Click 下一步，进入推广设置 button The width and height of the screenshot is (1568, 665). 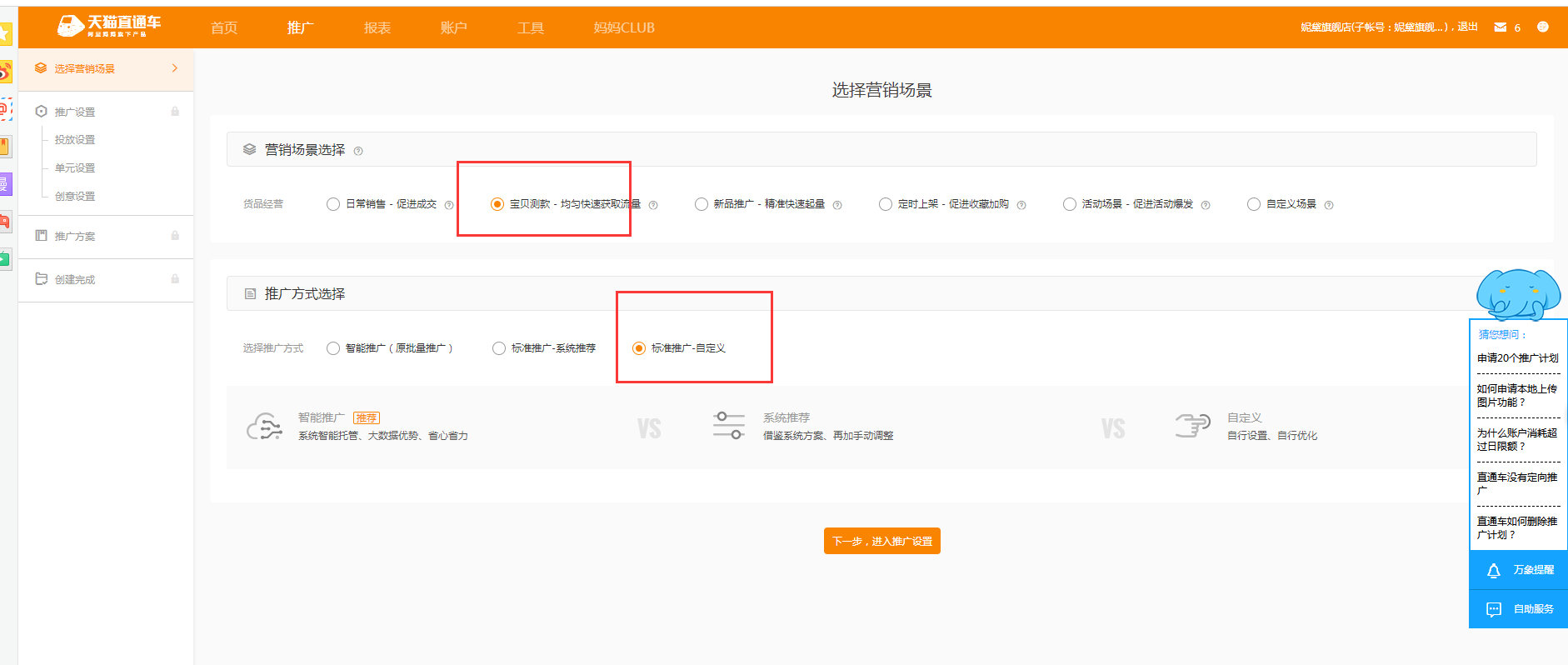pyautogui.click(x=881, y=541)
